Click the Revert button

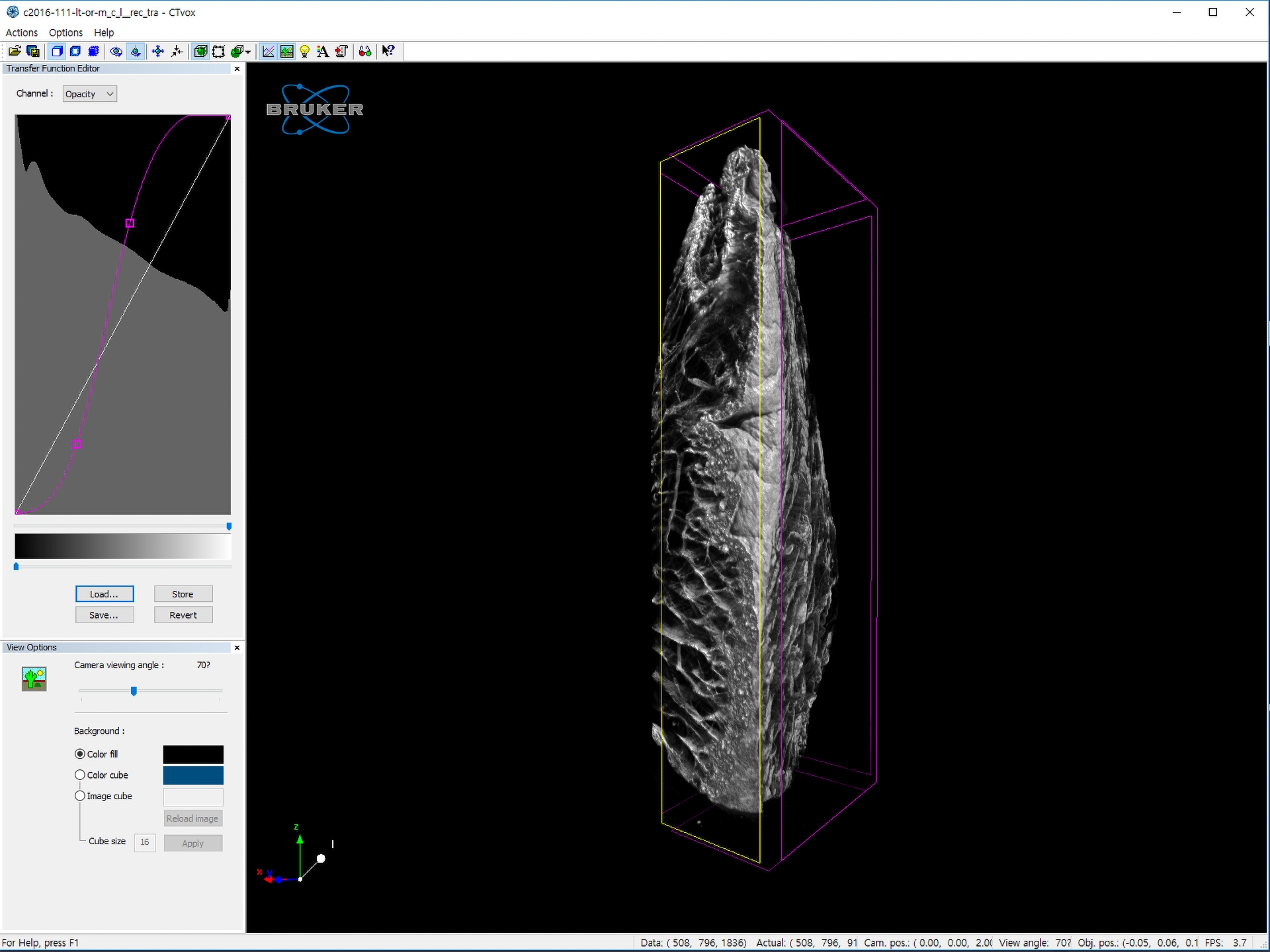pyautogui.click(x=183, y=615)
